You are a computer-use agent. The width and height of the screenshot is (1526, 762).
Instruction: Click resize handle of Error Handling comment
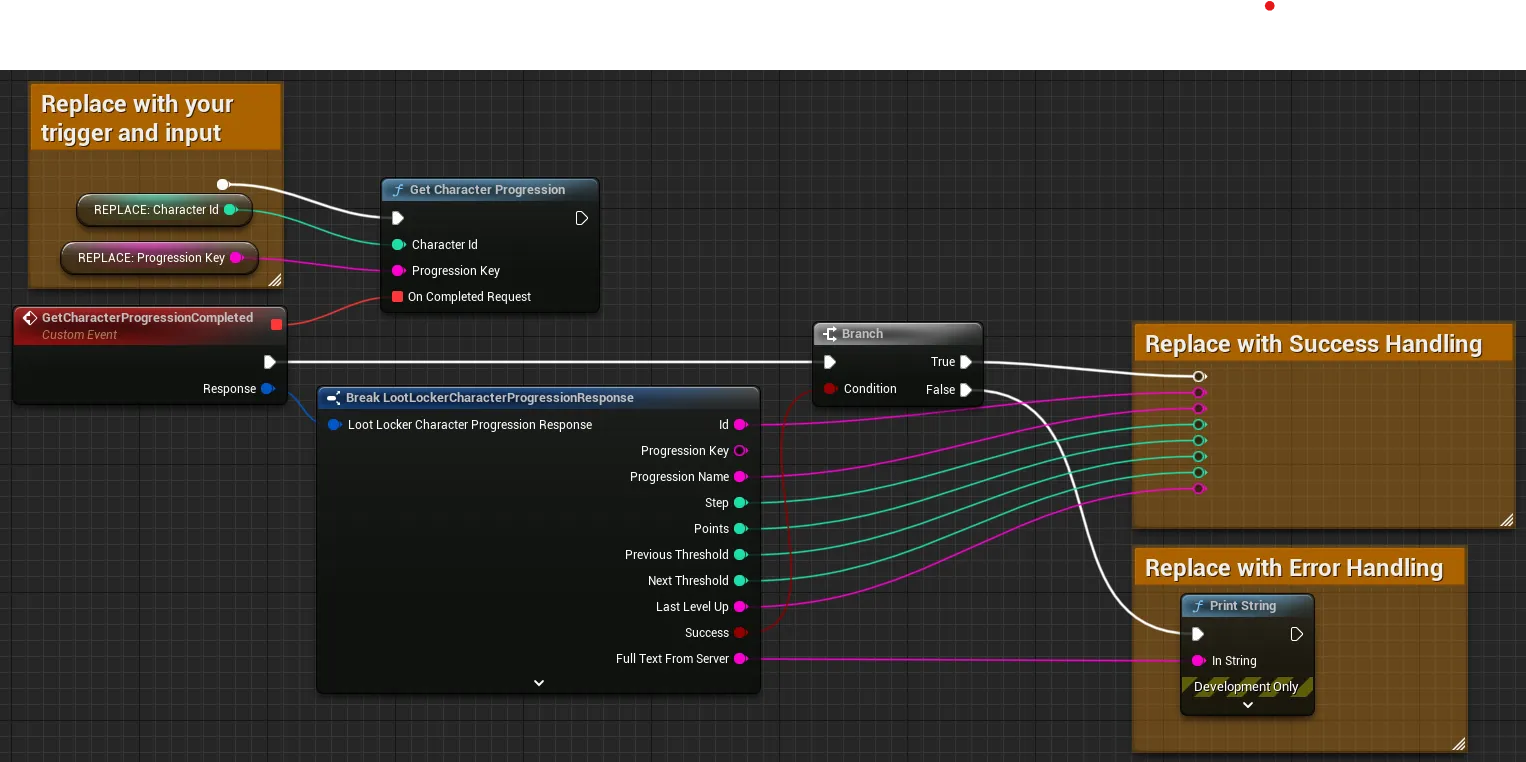click(x=1459, y=744)
